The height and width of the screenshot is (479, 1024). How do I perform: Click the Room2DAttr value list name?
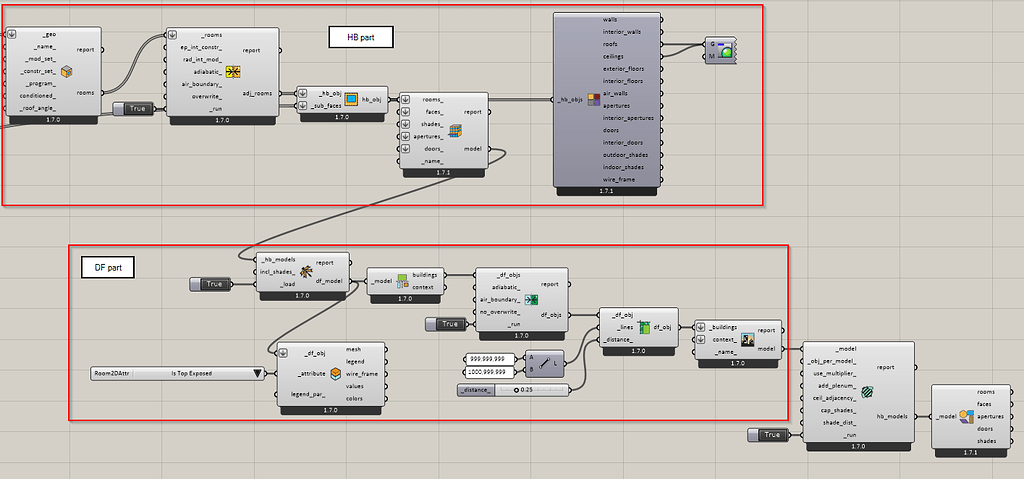pos(111,374)
